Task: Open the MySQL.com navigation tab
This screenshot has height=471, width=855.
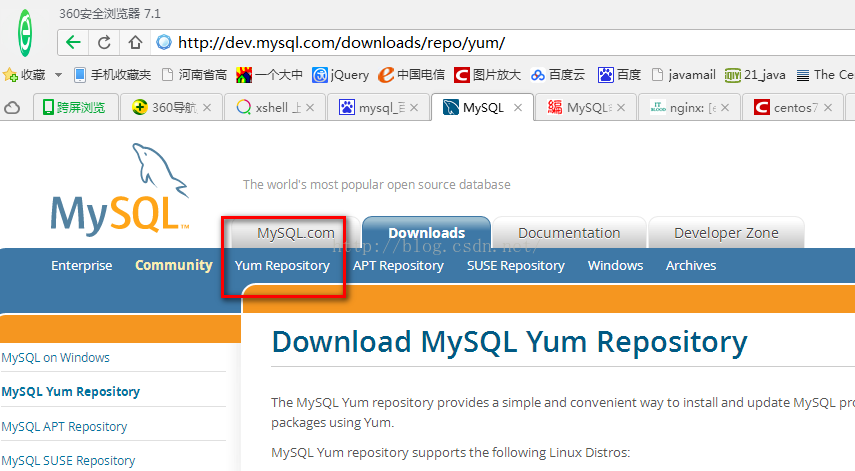Action: pos(296,233)
